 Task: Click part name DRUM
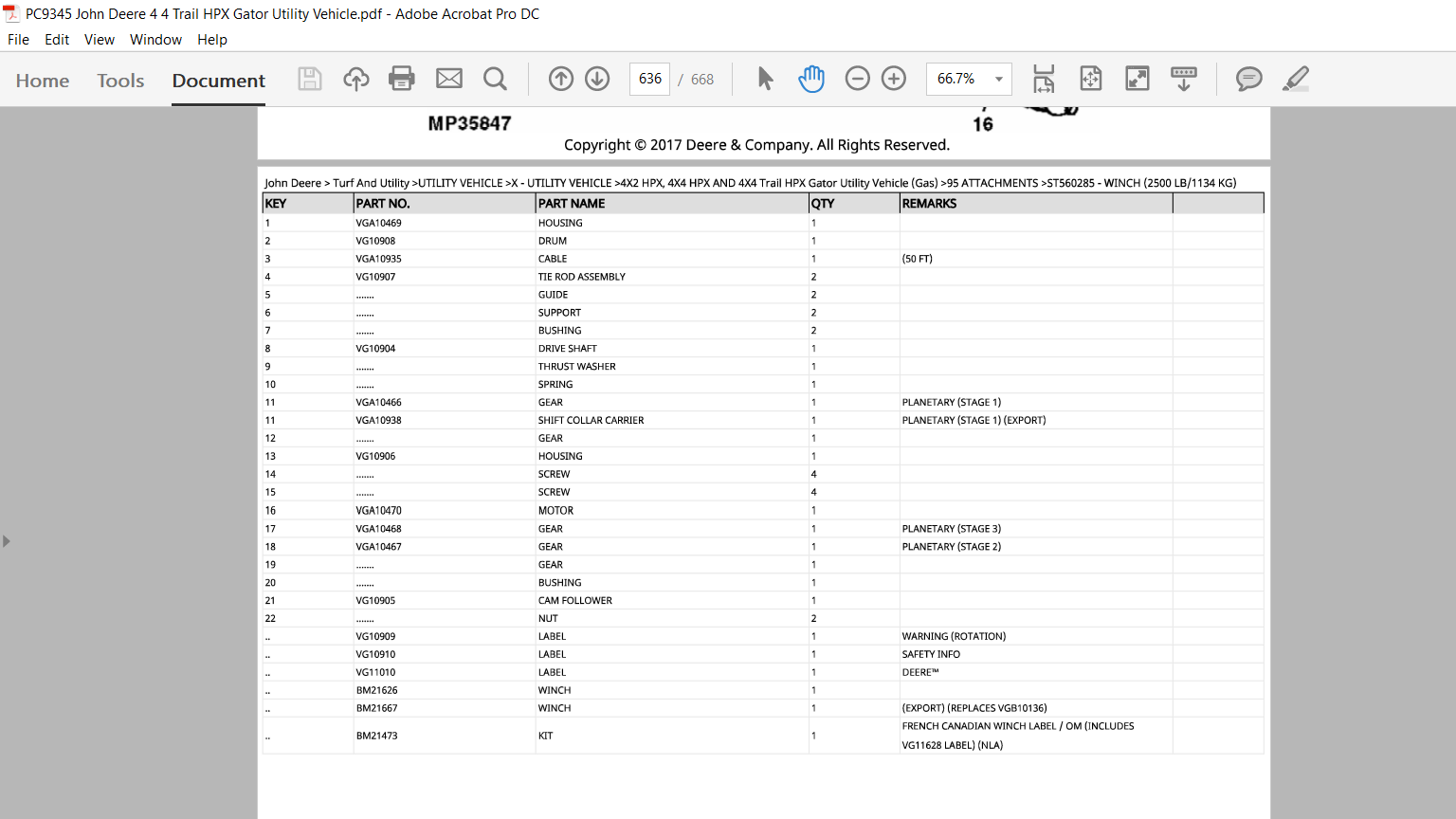point(553,241)
